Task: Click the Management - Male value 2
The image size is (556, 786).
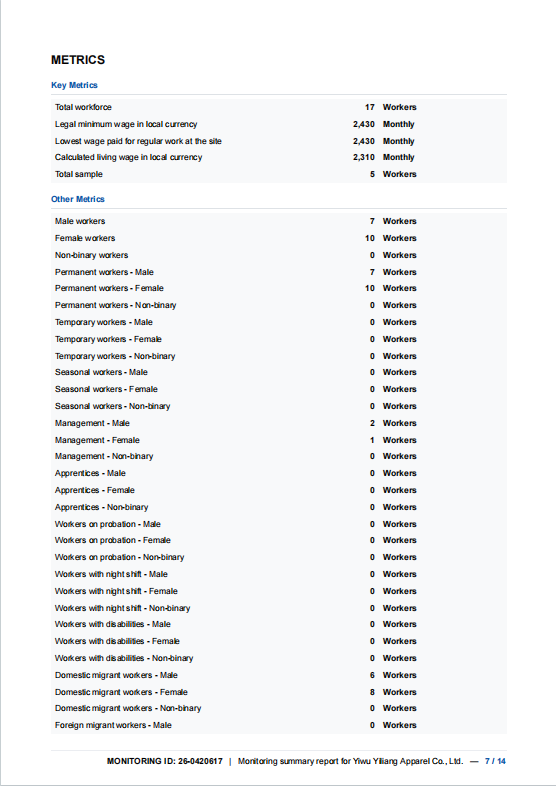Action: [372, 423]
